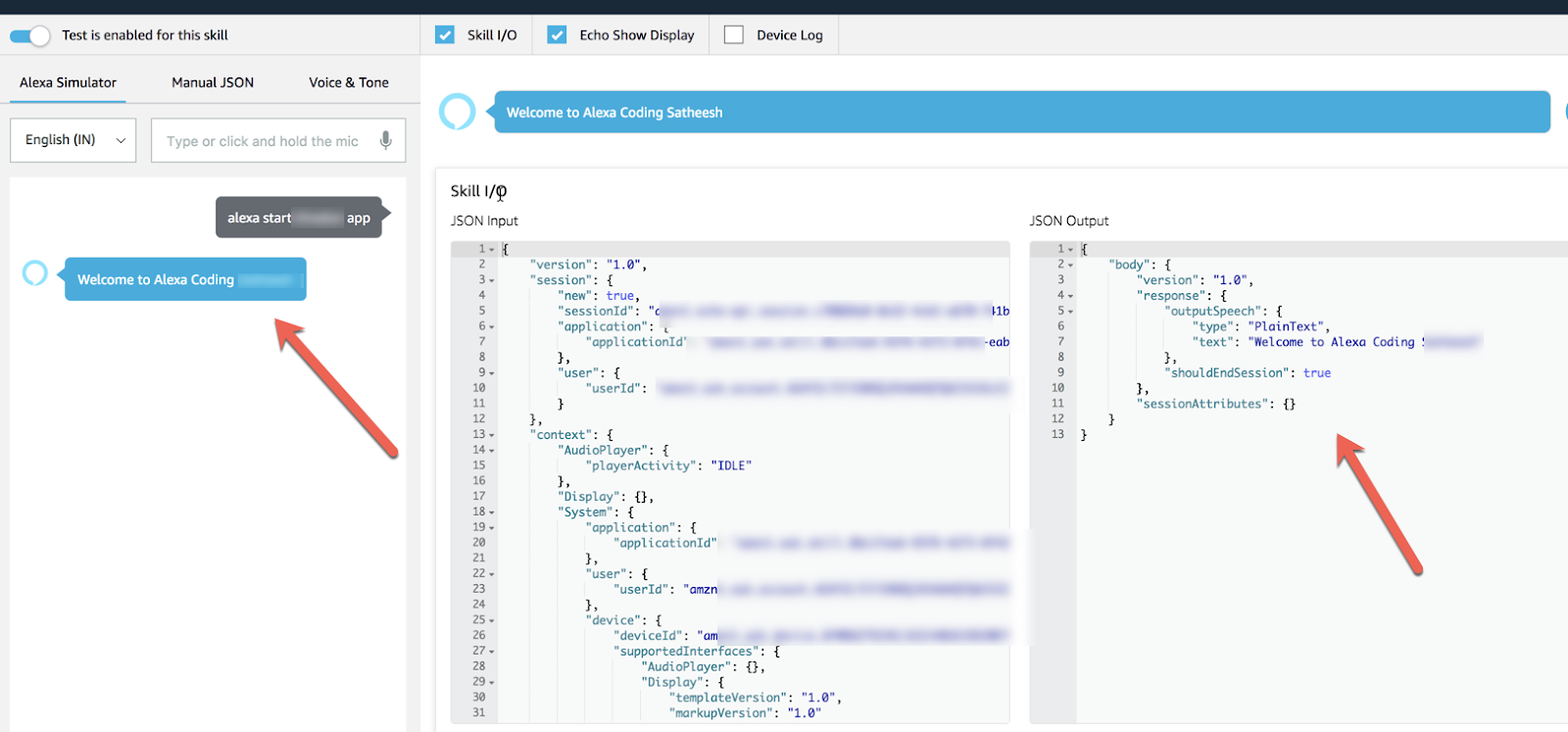Click the "sessionId" line in JSON Input
The width and height of the screenshot is (1568, 732).
783,311
